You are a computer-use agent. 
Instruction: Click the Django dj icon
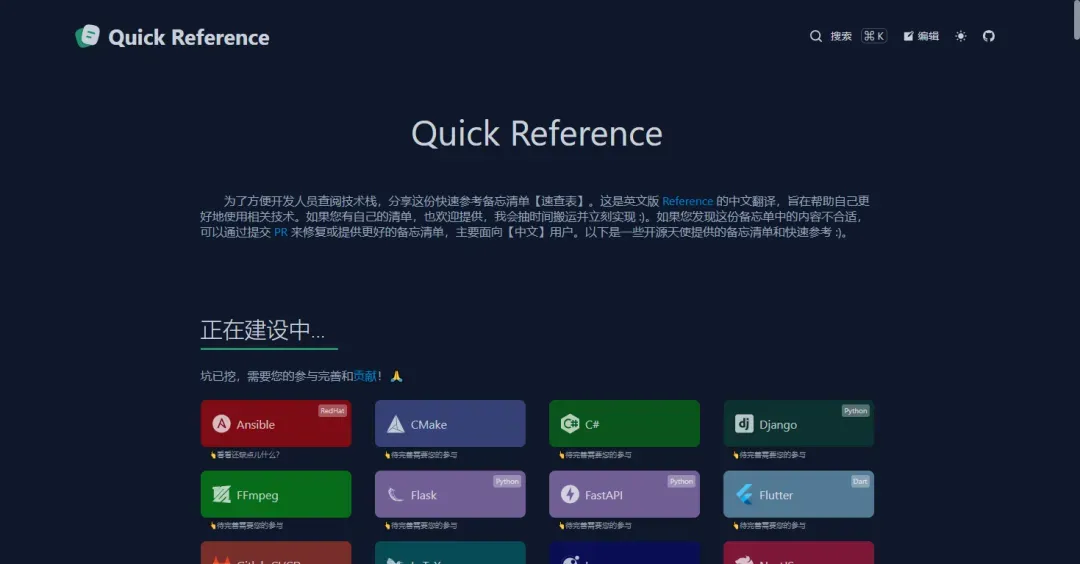point(744,424)
